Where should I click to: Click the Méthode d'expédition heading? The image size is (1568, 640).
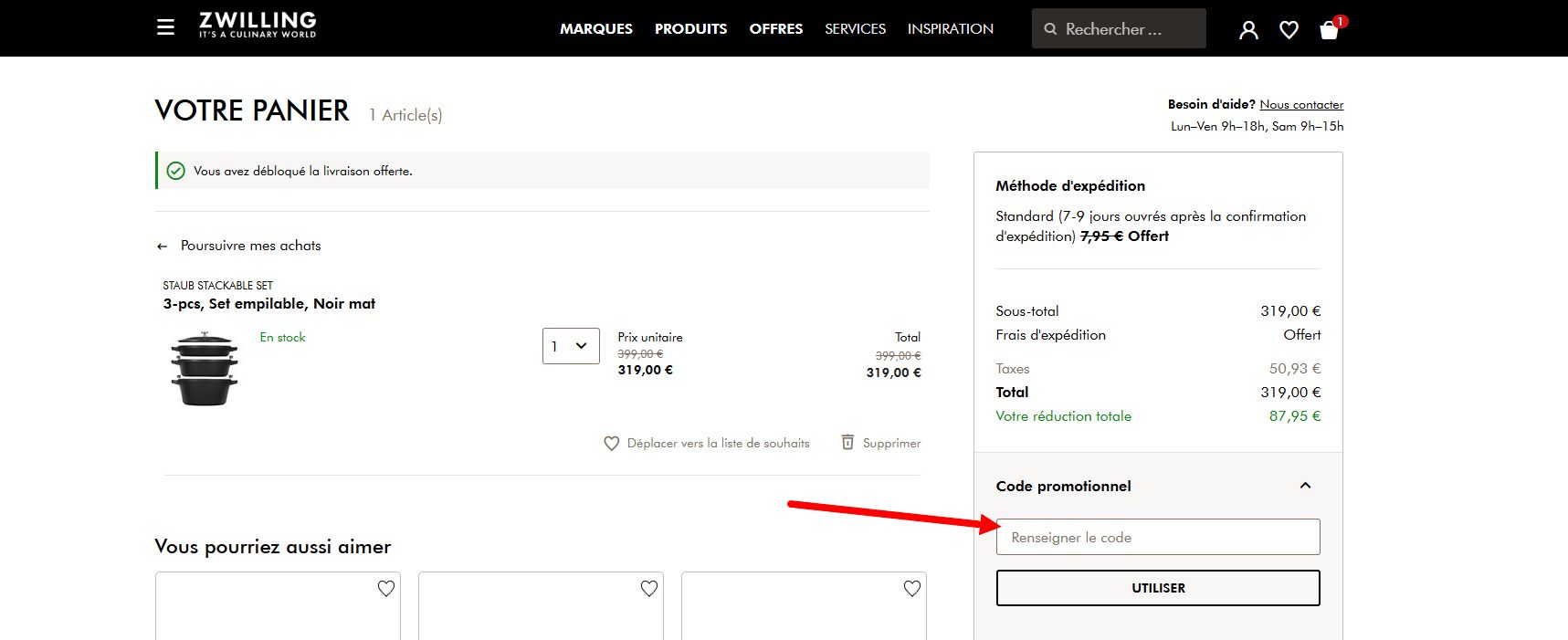[x=1070, y=186]
